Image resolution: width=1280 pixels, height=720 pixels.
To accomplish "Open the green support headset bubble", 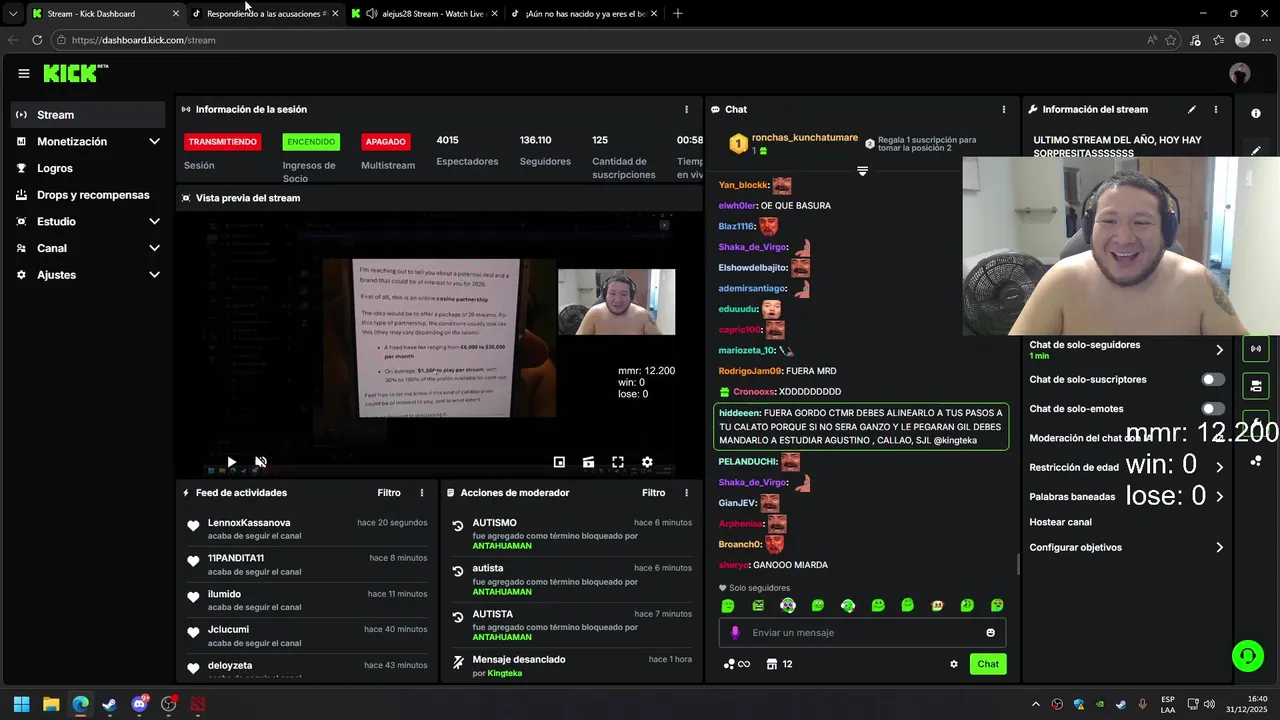I will [1247, 656].
